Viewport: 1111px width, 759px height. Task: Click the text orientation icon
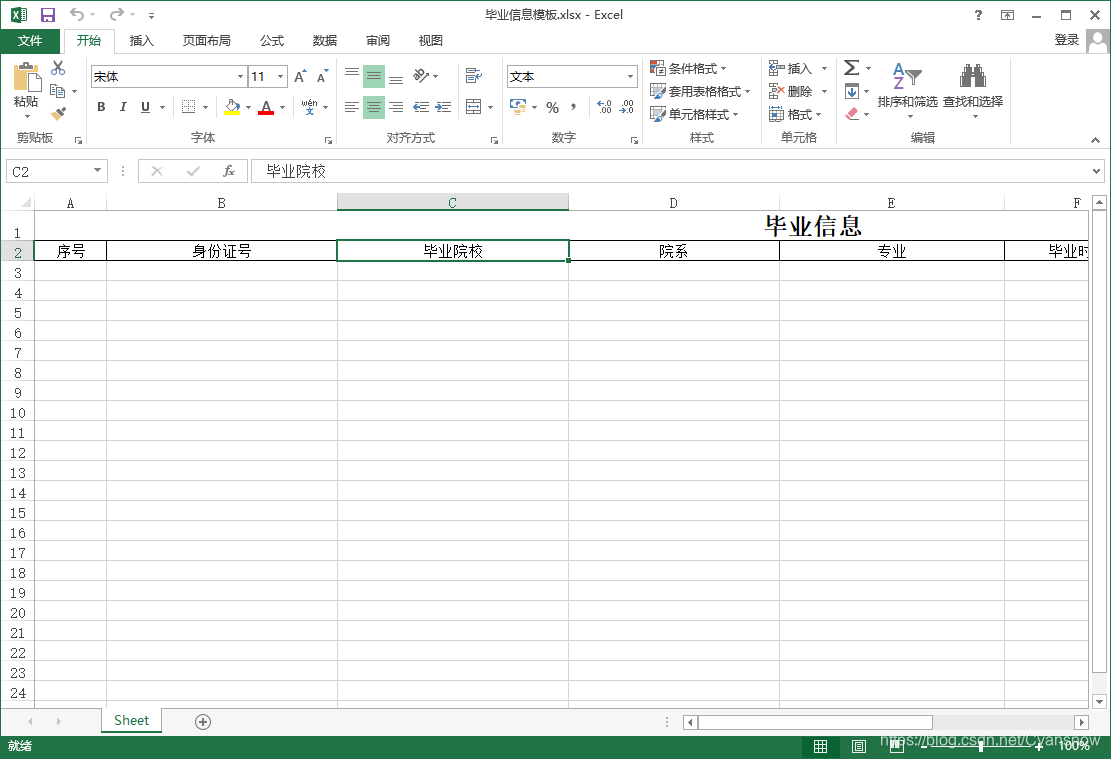(422, 75)
